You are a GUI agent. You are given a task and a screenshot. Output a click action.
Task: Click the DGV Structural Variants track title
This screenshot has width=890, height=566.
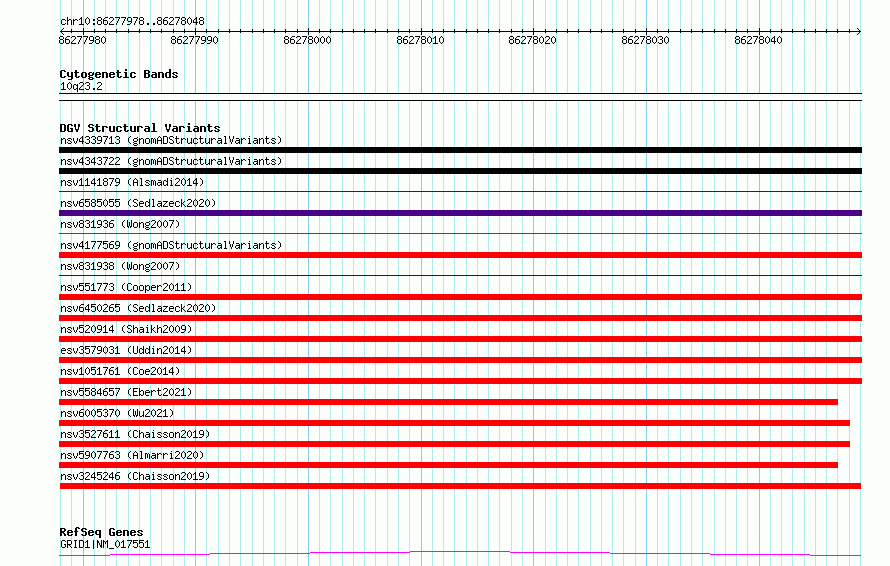tap(140, 128)
